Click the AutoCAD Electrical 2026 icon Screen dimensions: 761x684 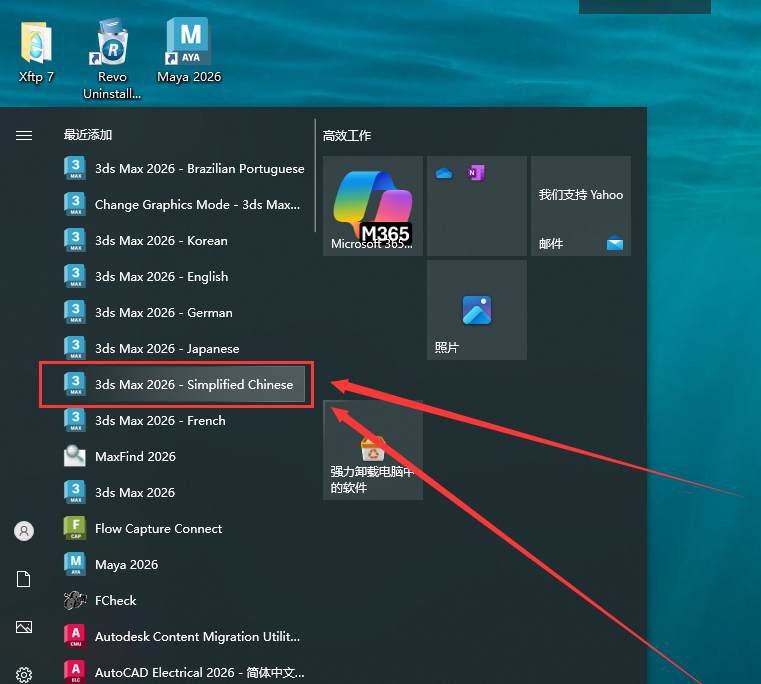pyautogui.click(x=75, y=672)
